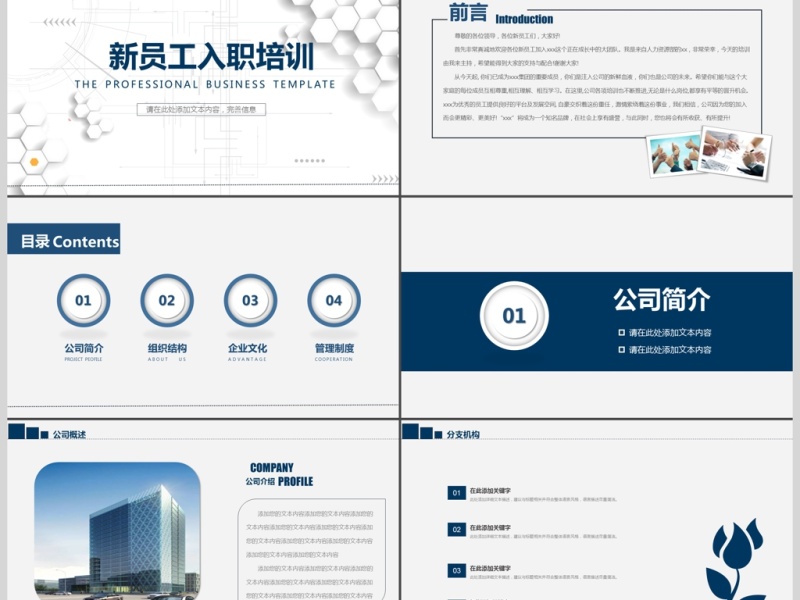Check the first 请在此处添加文本内容 bullet box

621,333
